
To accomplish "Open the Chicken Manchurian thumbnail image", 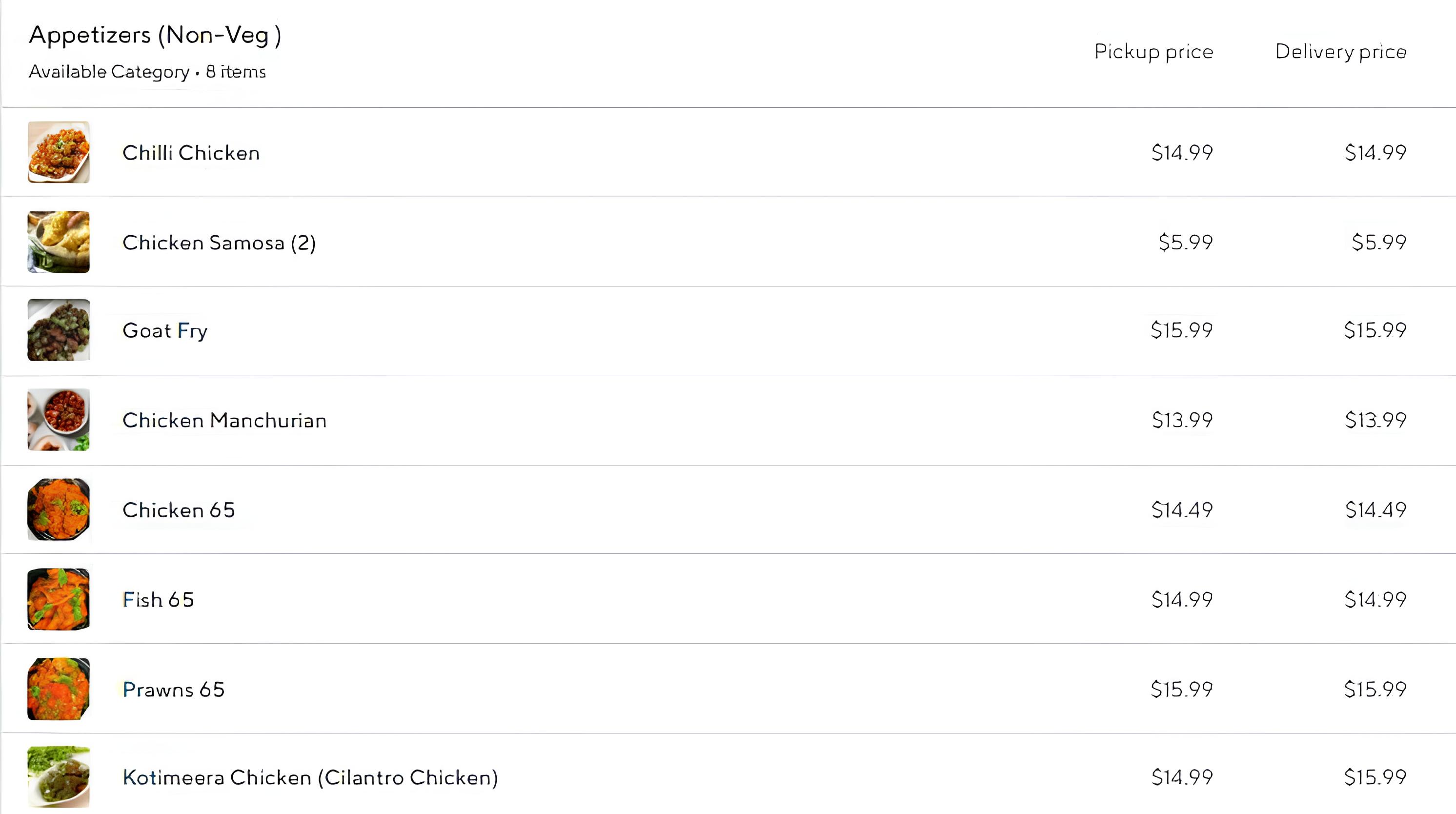I will coord(58,419).
